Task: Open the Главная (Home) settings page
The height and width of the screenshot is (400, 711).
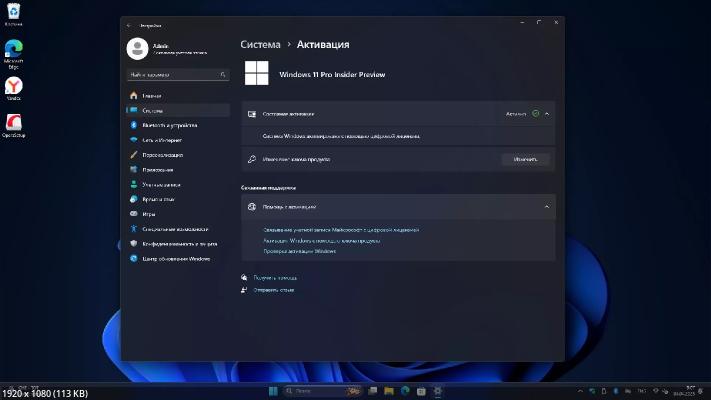Action: pos(178,96)
